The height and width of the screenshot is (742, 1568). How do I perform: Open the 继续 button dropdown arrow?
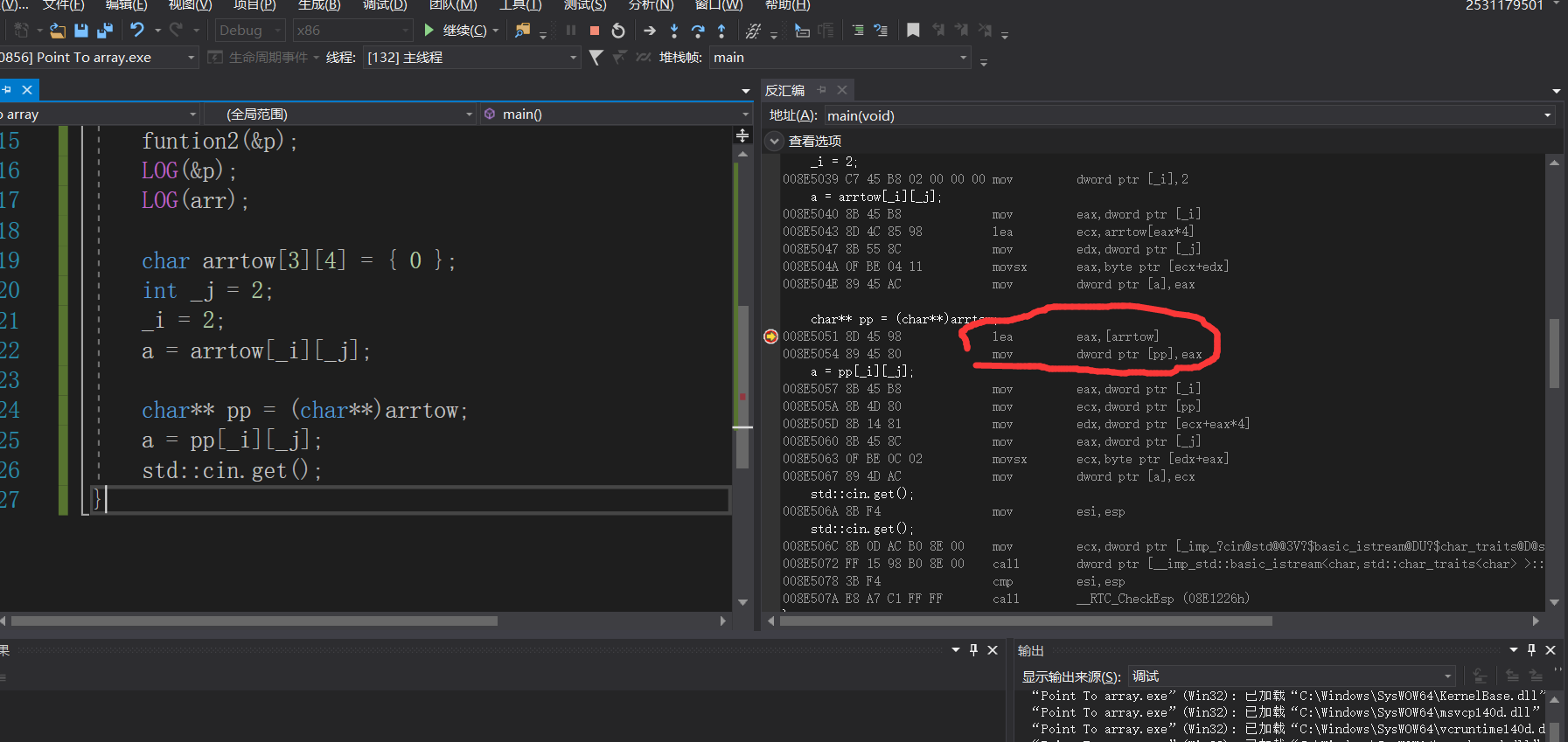coord(496,31)
